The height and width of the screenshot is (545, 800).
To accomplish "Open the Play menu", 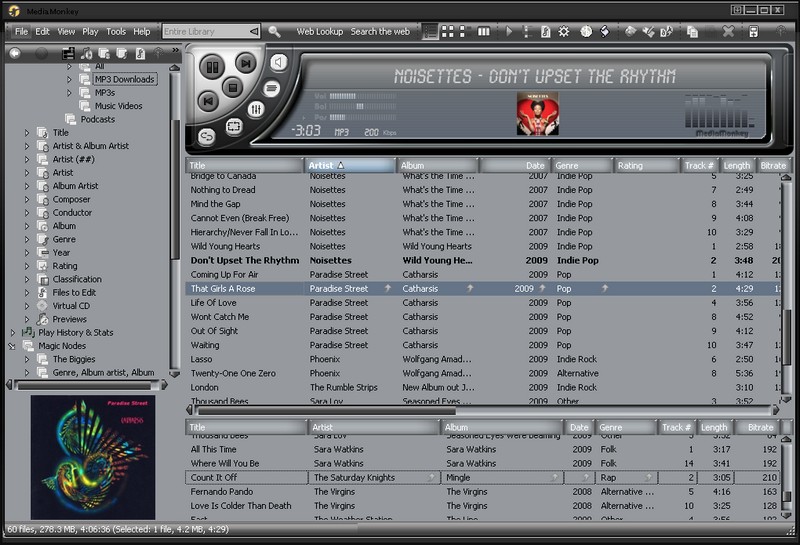I will 91,32.
